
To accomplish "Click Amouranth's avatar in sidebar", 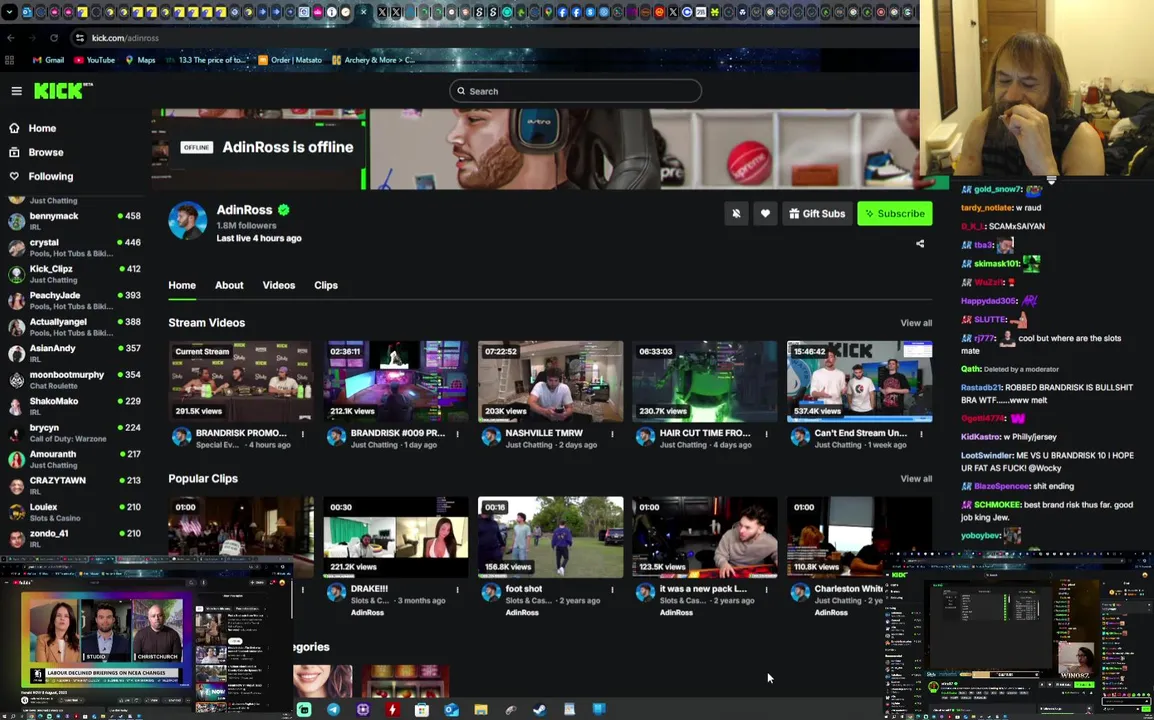I will pyautogui.click(x=16, y=459).
